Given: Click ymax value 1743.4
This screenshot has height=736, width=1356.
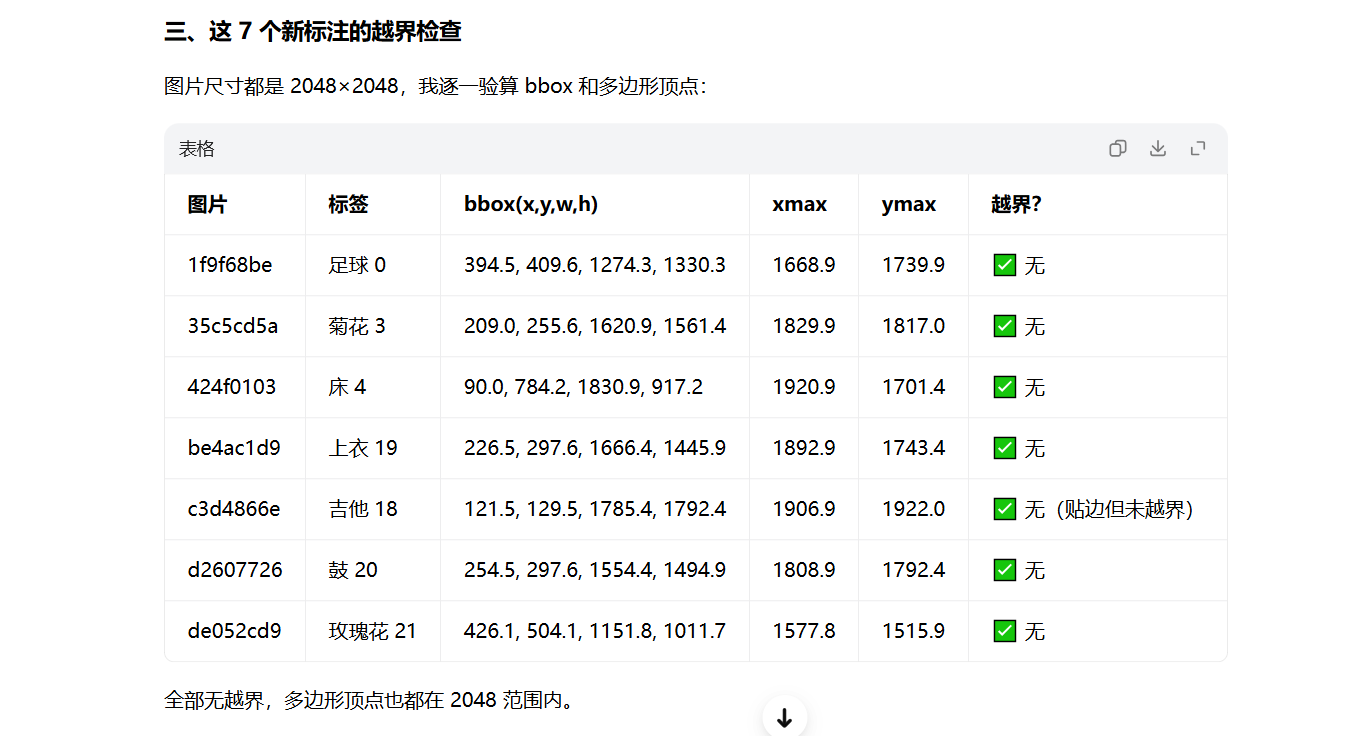Looking at the screenshot, I should coord(914,448).
